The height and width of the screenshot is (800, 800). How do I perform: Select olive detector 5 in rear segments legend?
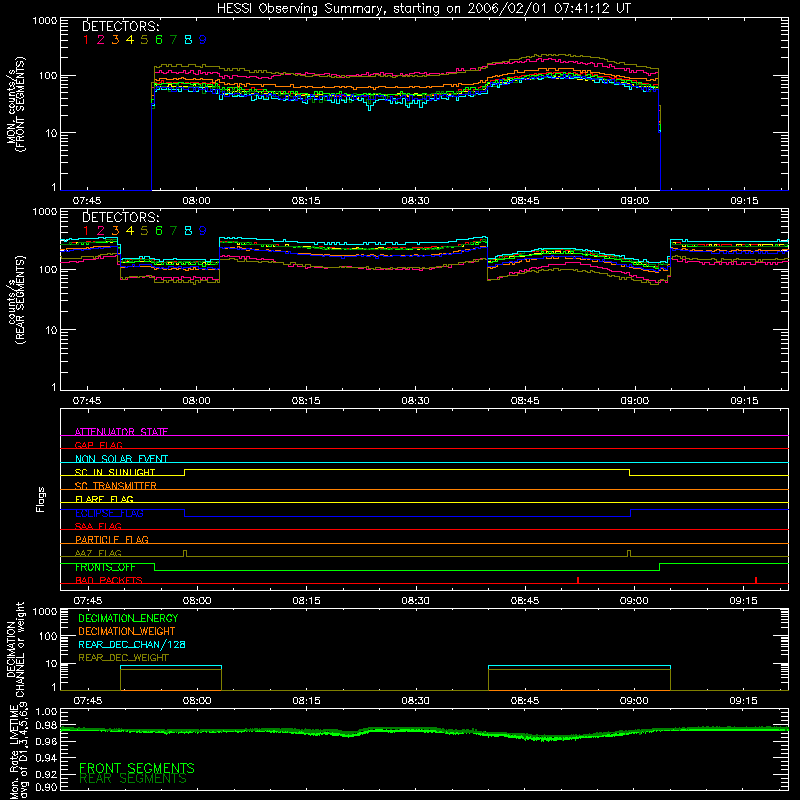tap(144, 231)
